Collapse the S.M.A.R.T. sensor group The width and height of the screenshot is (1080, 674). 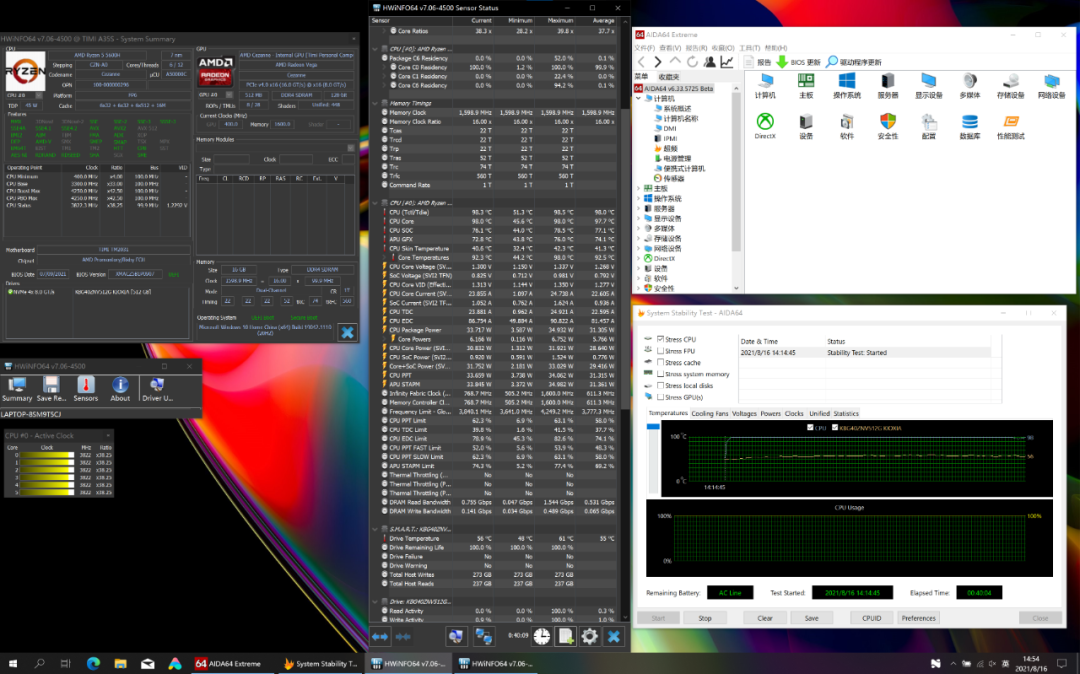[x=375, y=529]
